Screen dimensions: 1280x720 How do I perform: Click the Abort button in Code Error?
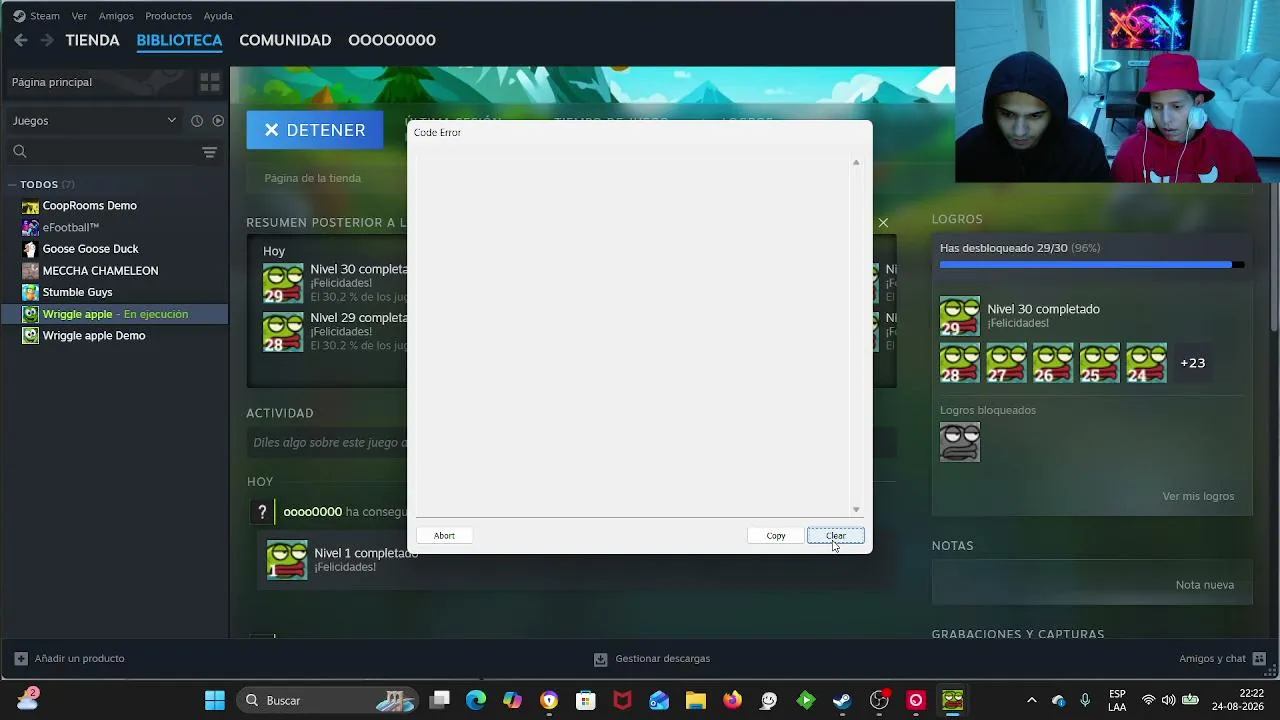tap(444, 536)
